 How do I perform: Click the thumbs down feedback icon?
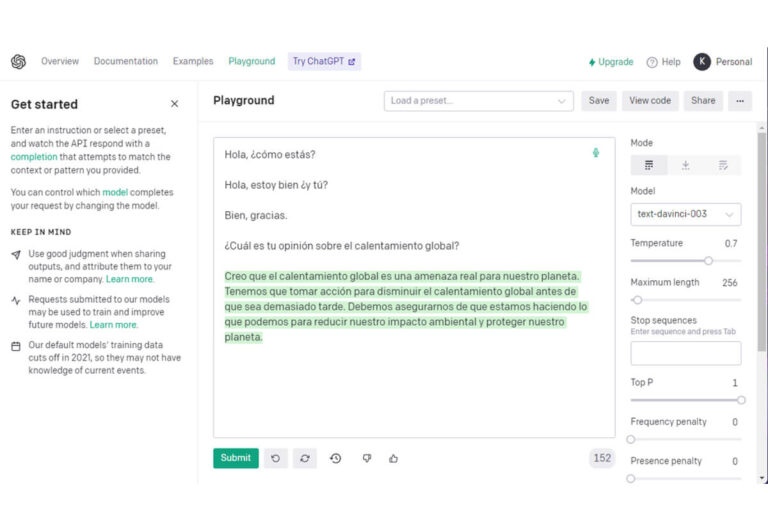[x=367, y=458]
